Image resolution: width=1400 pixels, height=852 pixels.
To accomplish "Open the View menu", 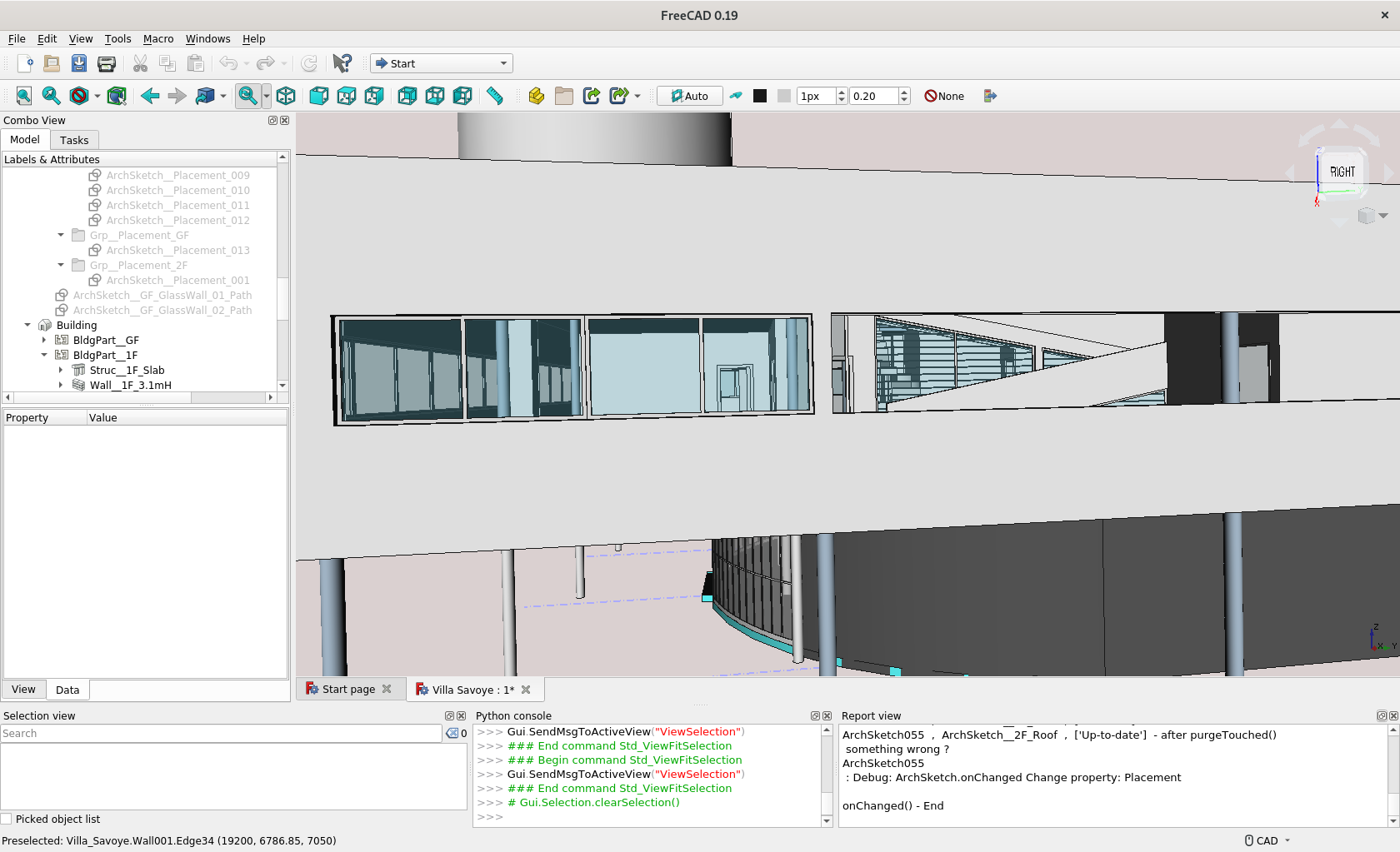I will point(81,38).
